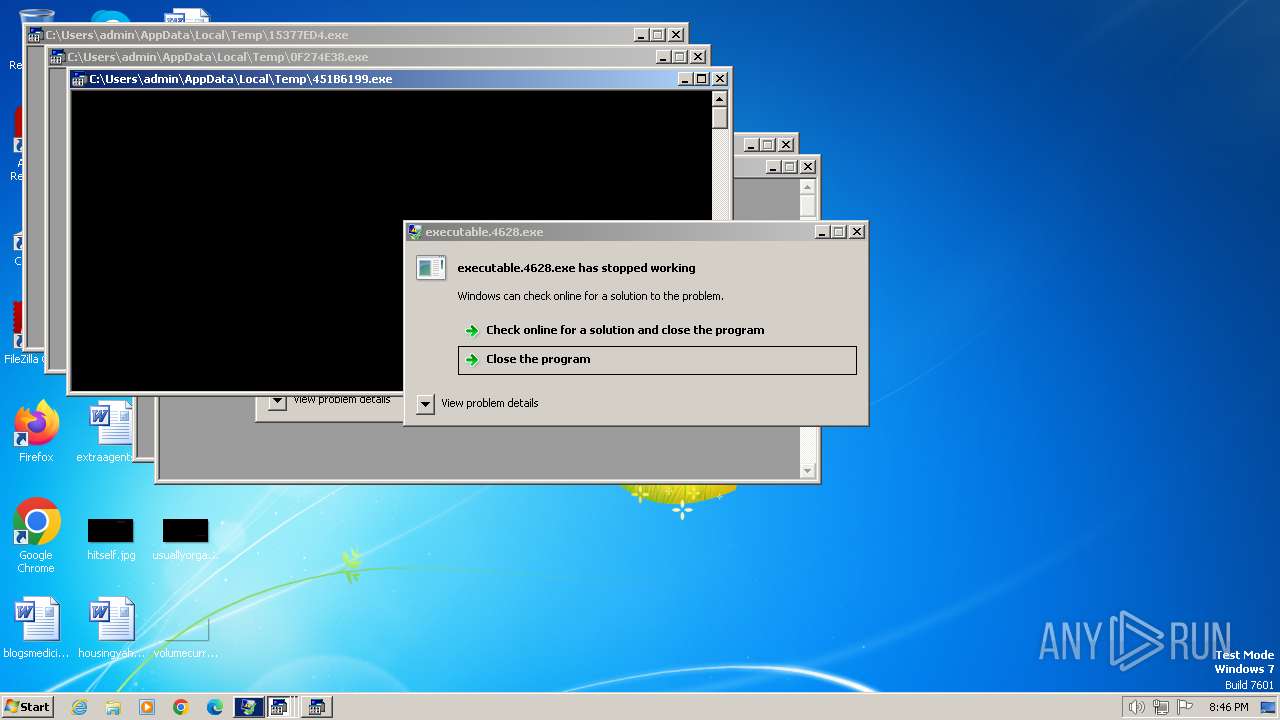The height and width of the screenshot is (720, 1280).
Task: Open the volume speaker tray icon
Action: coord(1136,707)
